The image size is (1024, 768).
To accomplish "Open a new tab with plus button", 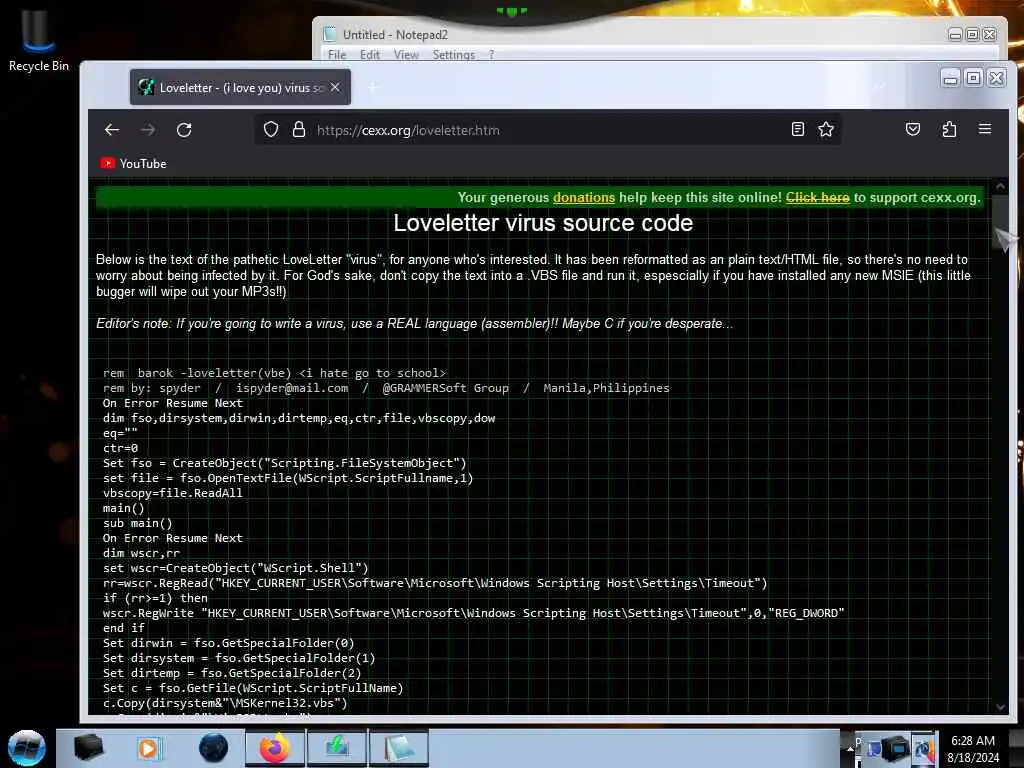I will pyautogui.click(x=372, y=87).
